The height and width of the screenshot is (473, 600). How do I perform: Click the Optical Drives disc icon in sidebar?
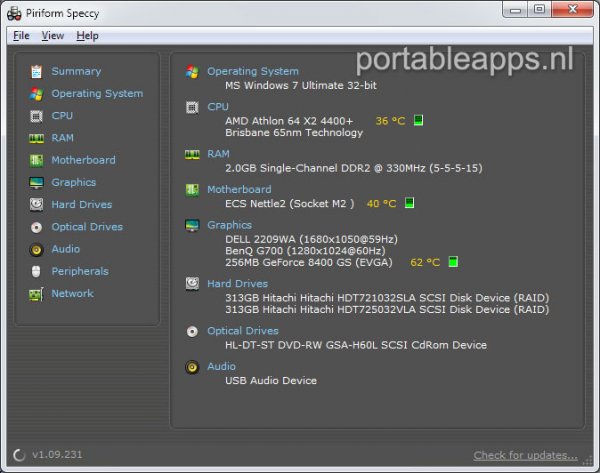tap(37, 227)
